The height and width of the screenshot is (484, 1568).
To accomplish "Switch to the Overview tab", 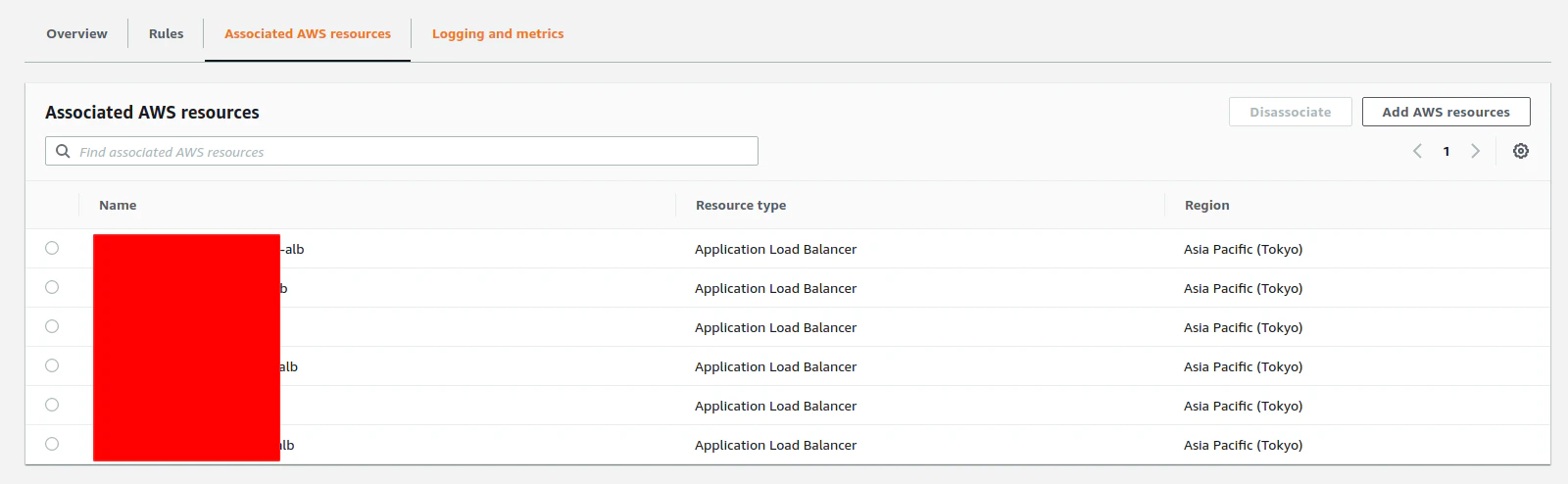I will [x=76, y=33].
